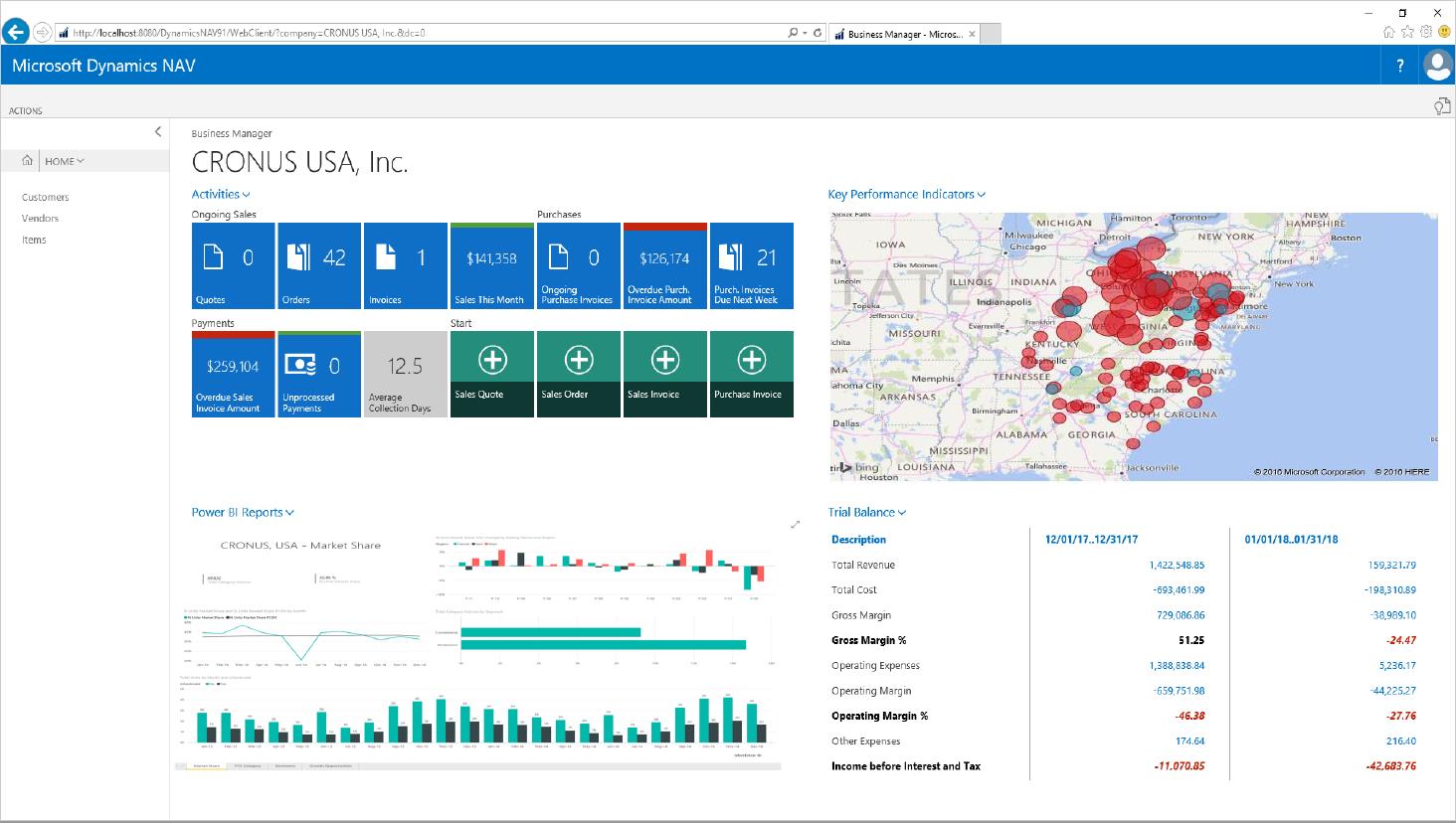Open the HOME navigation dropdown
Image resolution: width=1456 pixels, height=823 pixels.
click(x=65, y=161)
